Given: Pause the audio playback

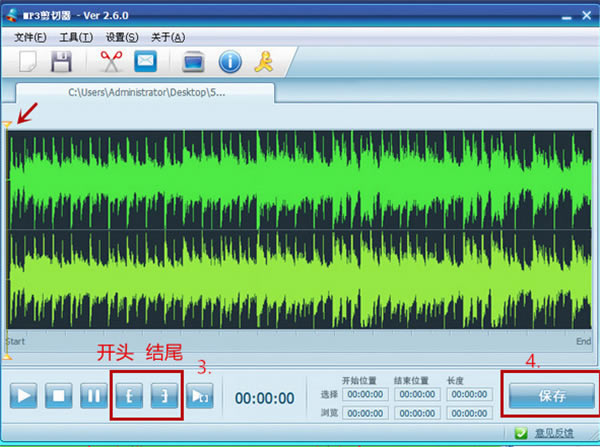Looking at the screenshot, I should (94, 396).
